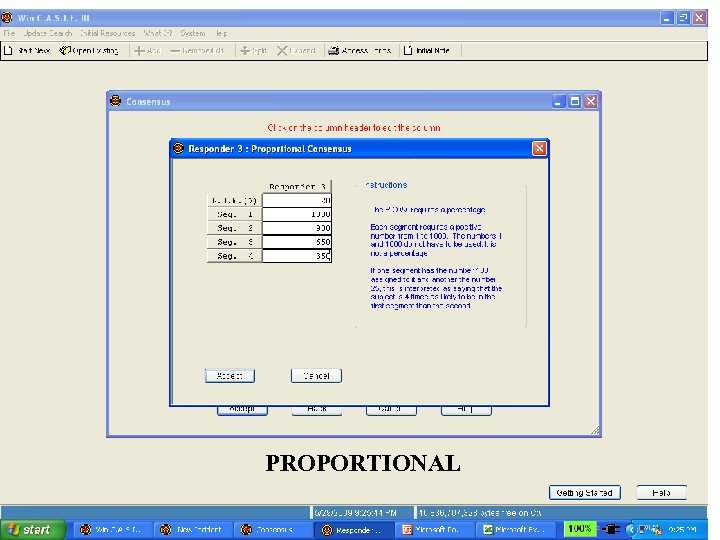Click the Seg. 4 row header
This screenshot has height=540, width=720.
point(235,255)
